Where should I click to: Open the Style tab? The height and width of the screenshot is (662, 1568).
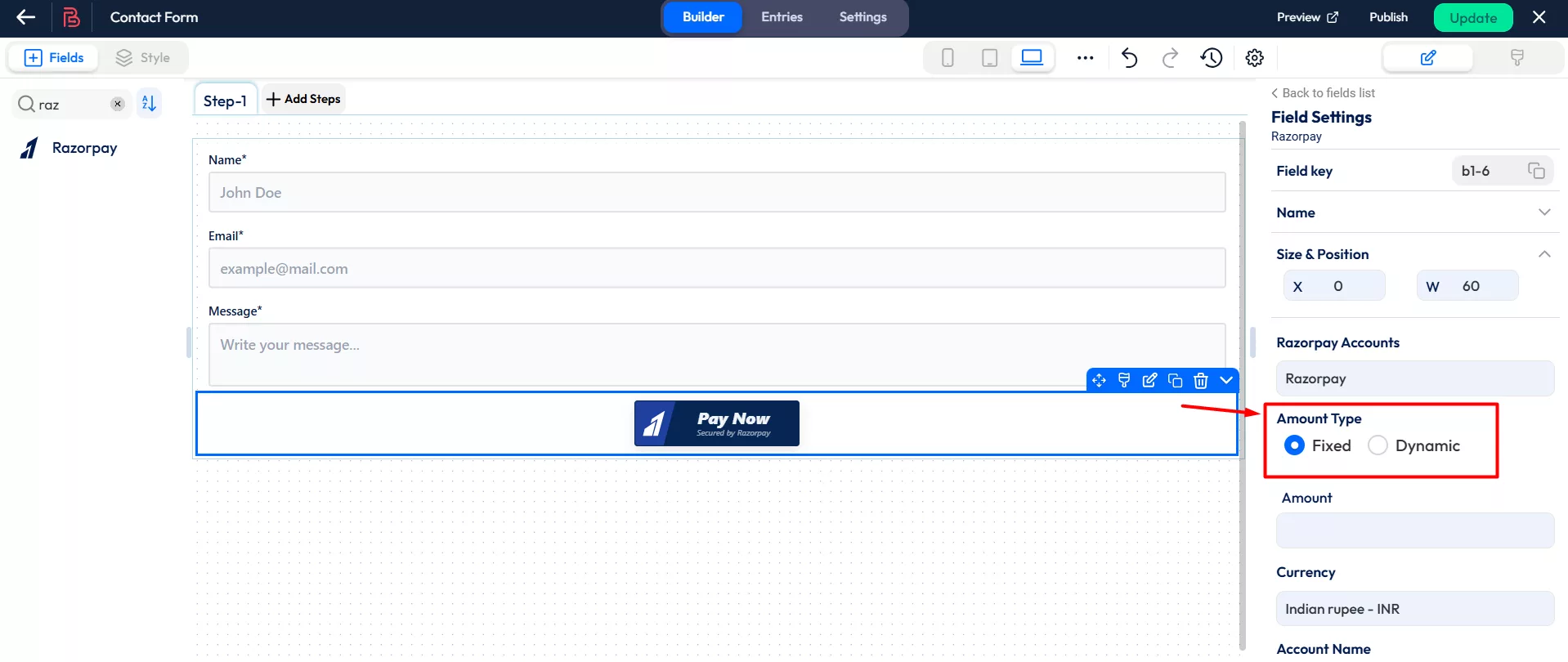[143, 58]
